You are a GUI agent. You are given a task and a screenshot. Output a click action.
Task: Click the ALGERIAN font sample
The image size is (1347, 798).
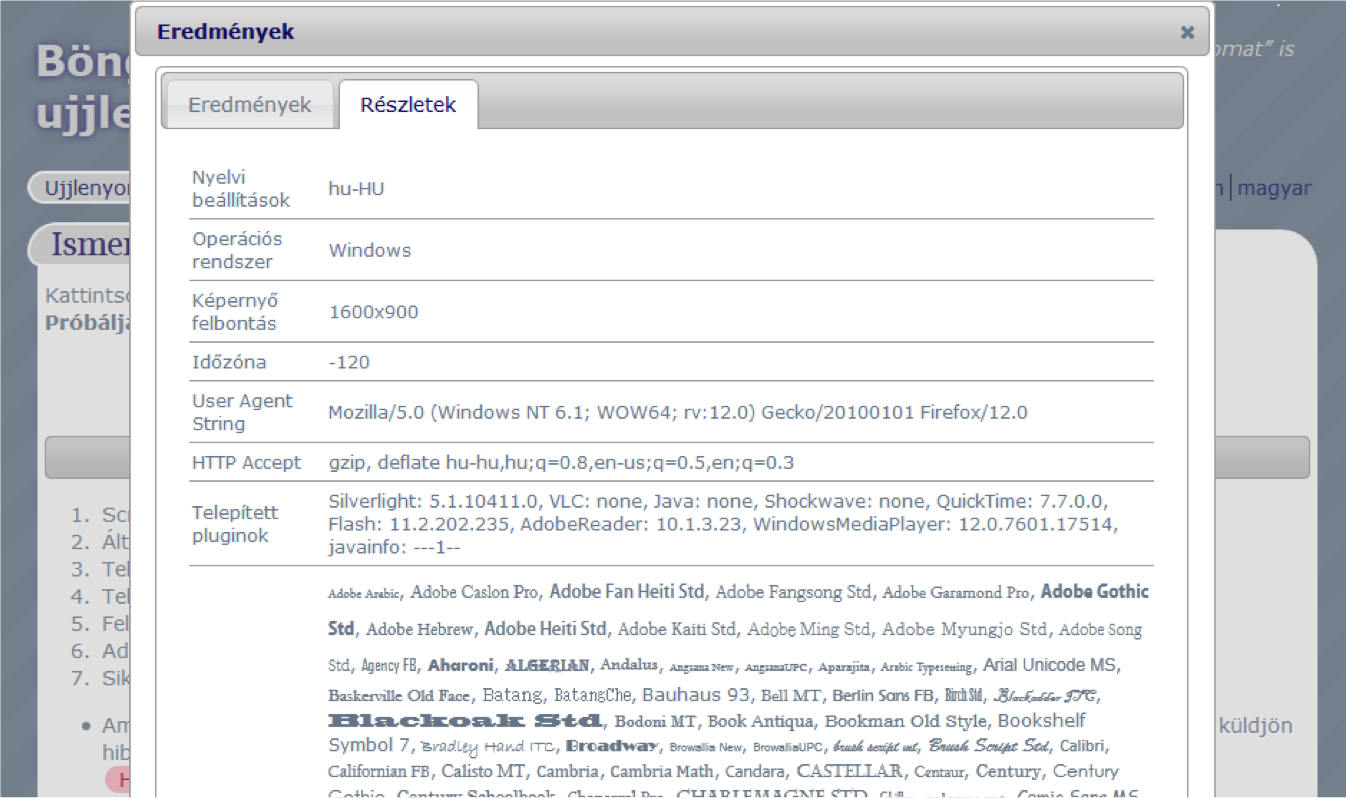(x=547, y=666)
